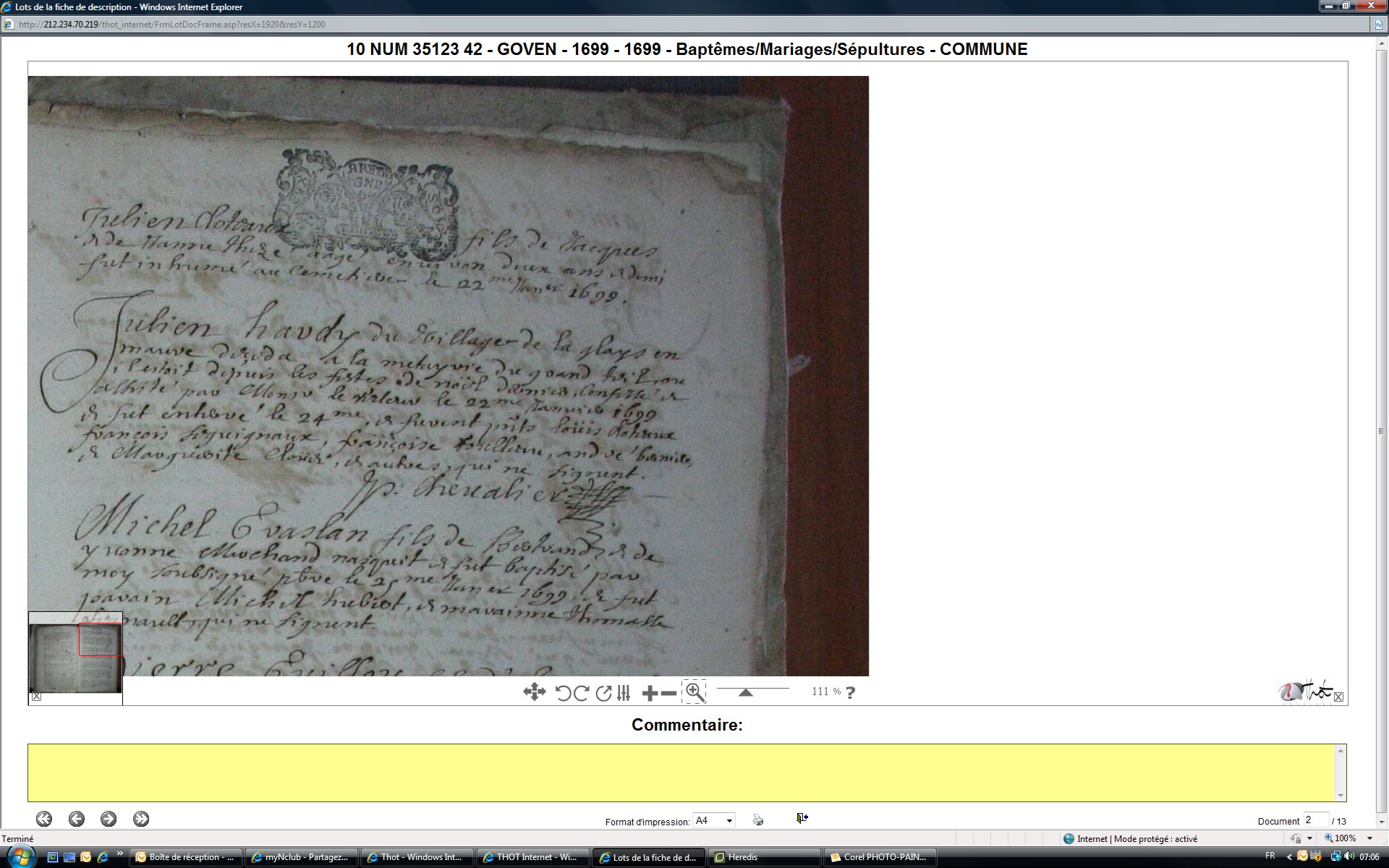This screenshot has width=1389, height=868.
Task: Expand the browser zoom level 100% dropdown
Action: click(1369, 838)
